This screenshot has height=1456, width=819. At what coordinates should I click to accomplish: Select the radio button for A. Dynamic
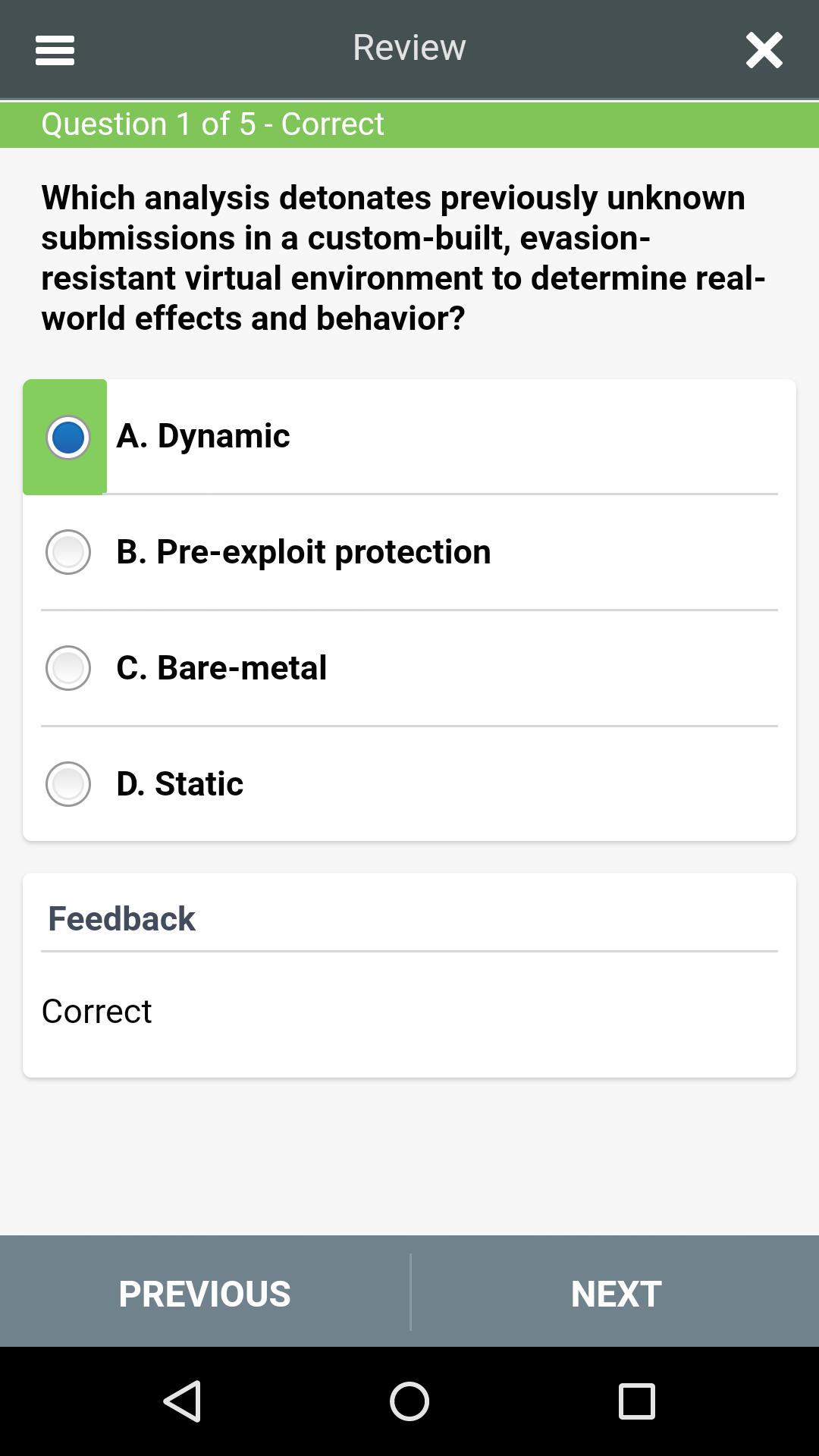click(68, 437)
